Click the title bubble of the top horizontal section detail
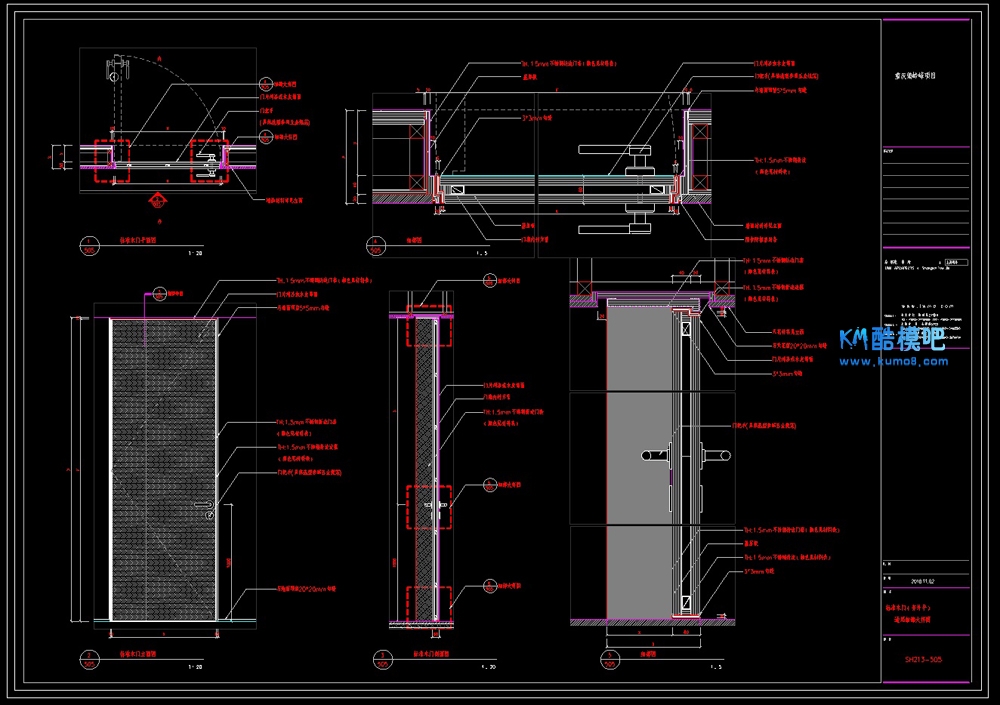Image resolution: width=1000 pixels, height=705 pixels. 375,246
